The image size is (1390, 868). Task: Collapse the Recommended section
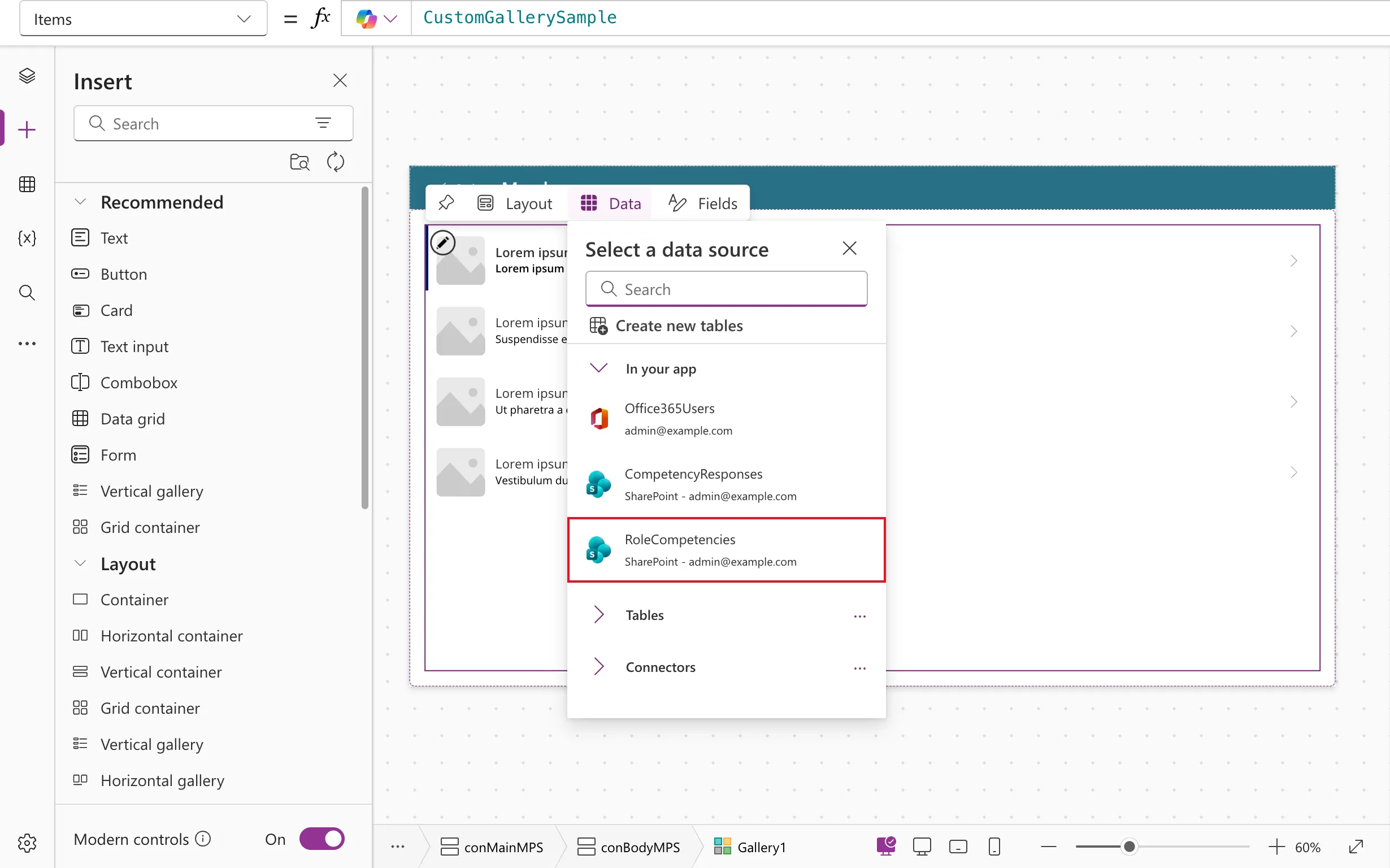[x=80, y=202]
